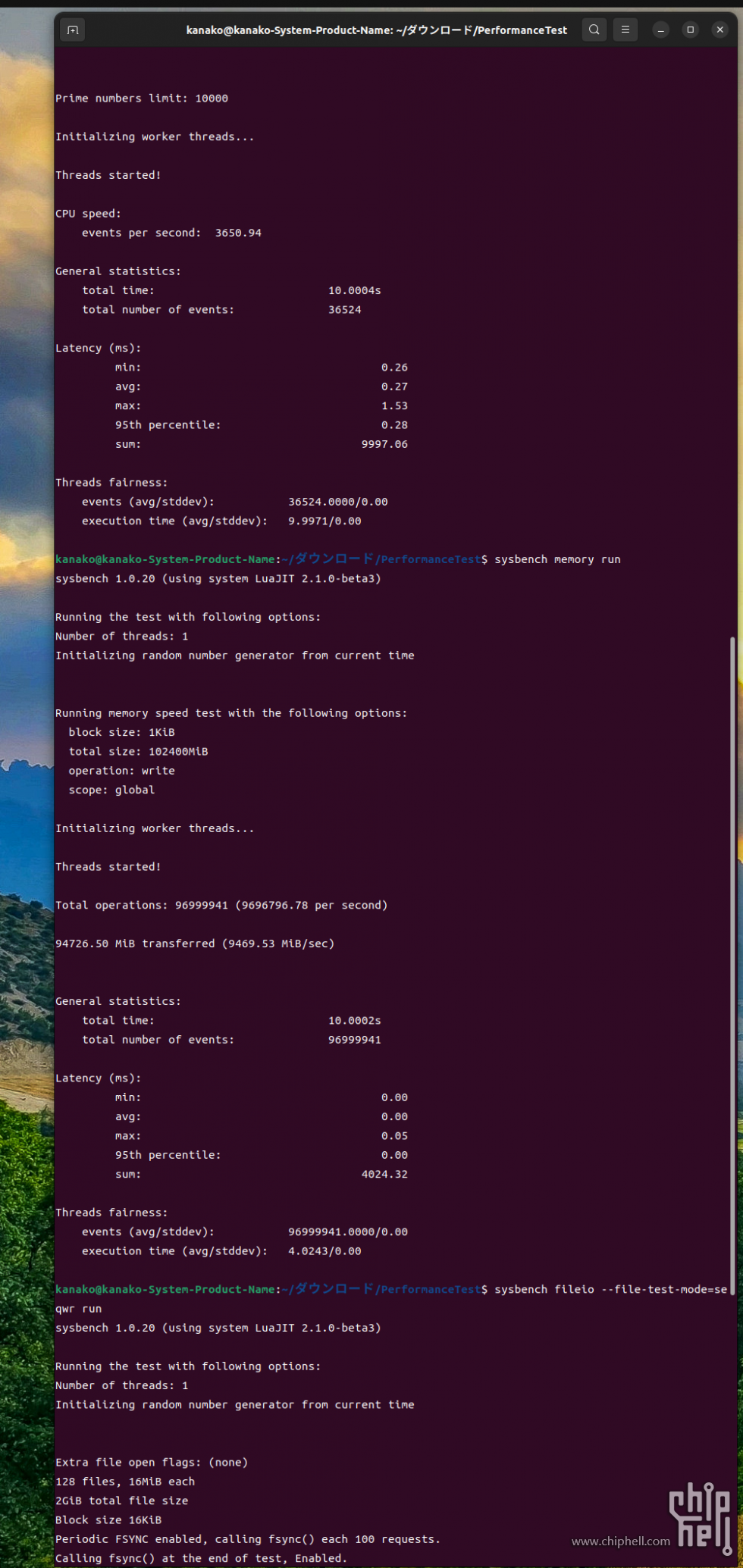The height and width of the screenshot is (1568, 743).
Task: Click the events per second value 3650.94
Action: coord(238,233)
